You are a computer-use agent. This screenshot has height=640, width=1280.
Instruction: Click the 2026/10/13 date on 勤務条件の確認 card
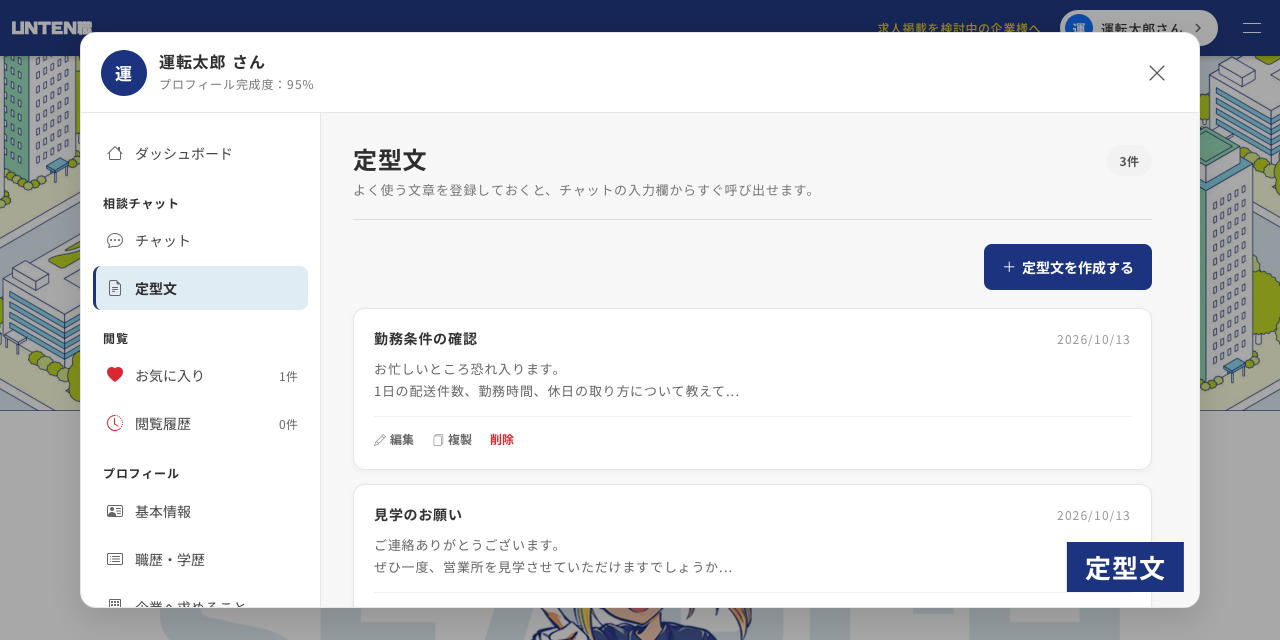tap(1094, 339)
